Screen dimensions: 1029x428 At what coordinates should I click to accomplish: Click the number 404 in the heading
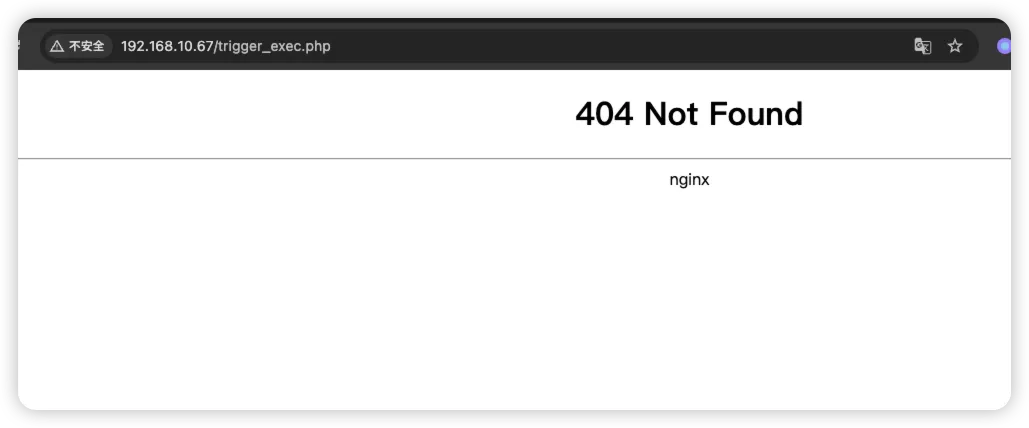[x=604, y=114]
